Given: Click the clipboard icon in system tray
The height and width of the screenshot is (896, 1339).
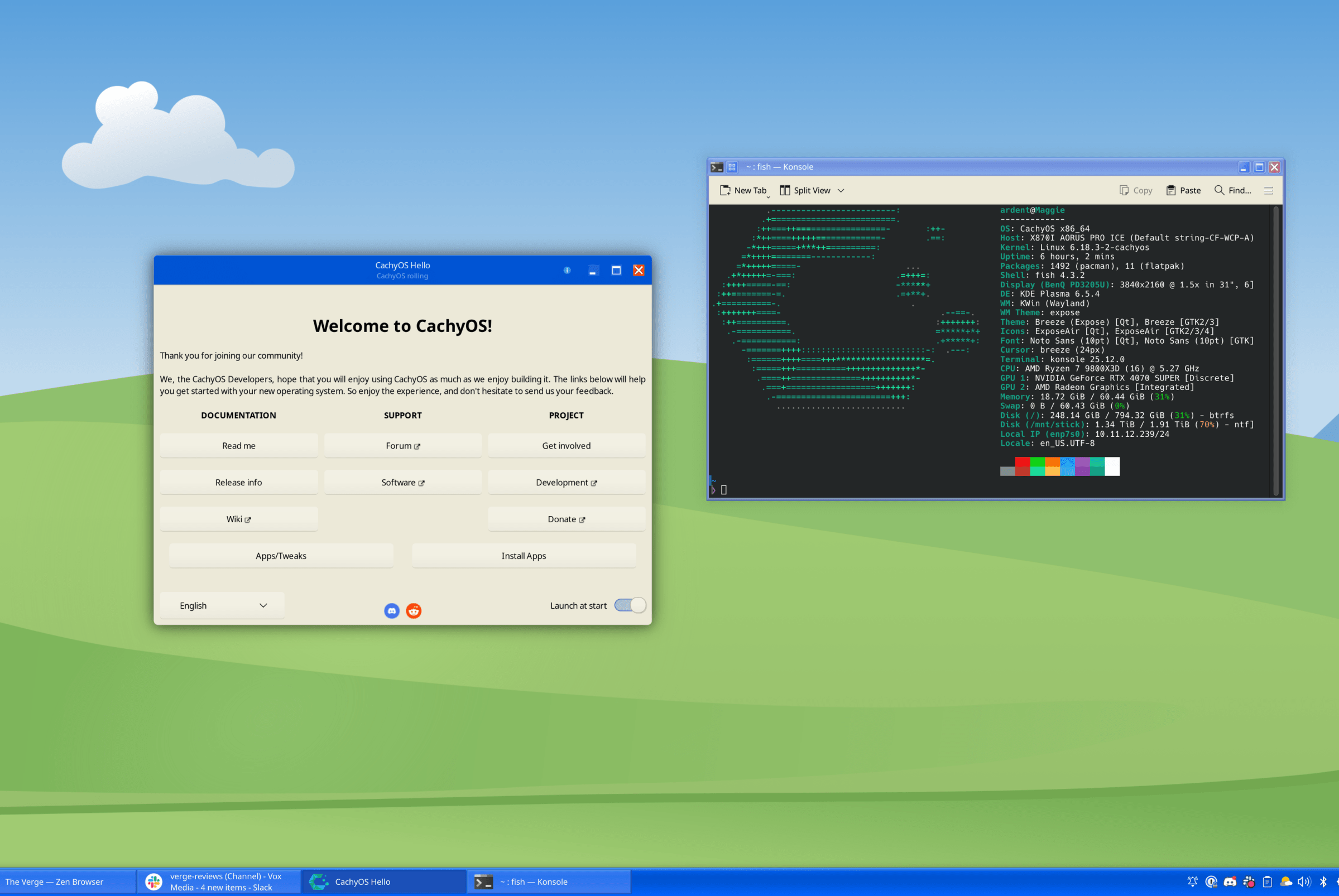Looking at the screenshot, I should (1268, 881).
